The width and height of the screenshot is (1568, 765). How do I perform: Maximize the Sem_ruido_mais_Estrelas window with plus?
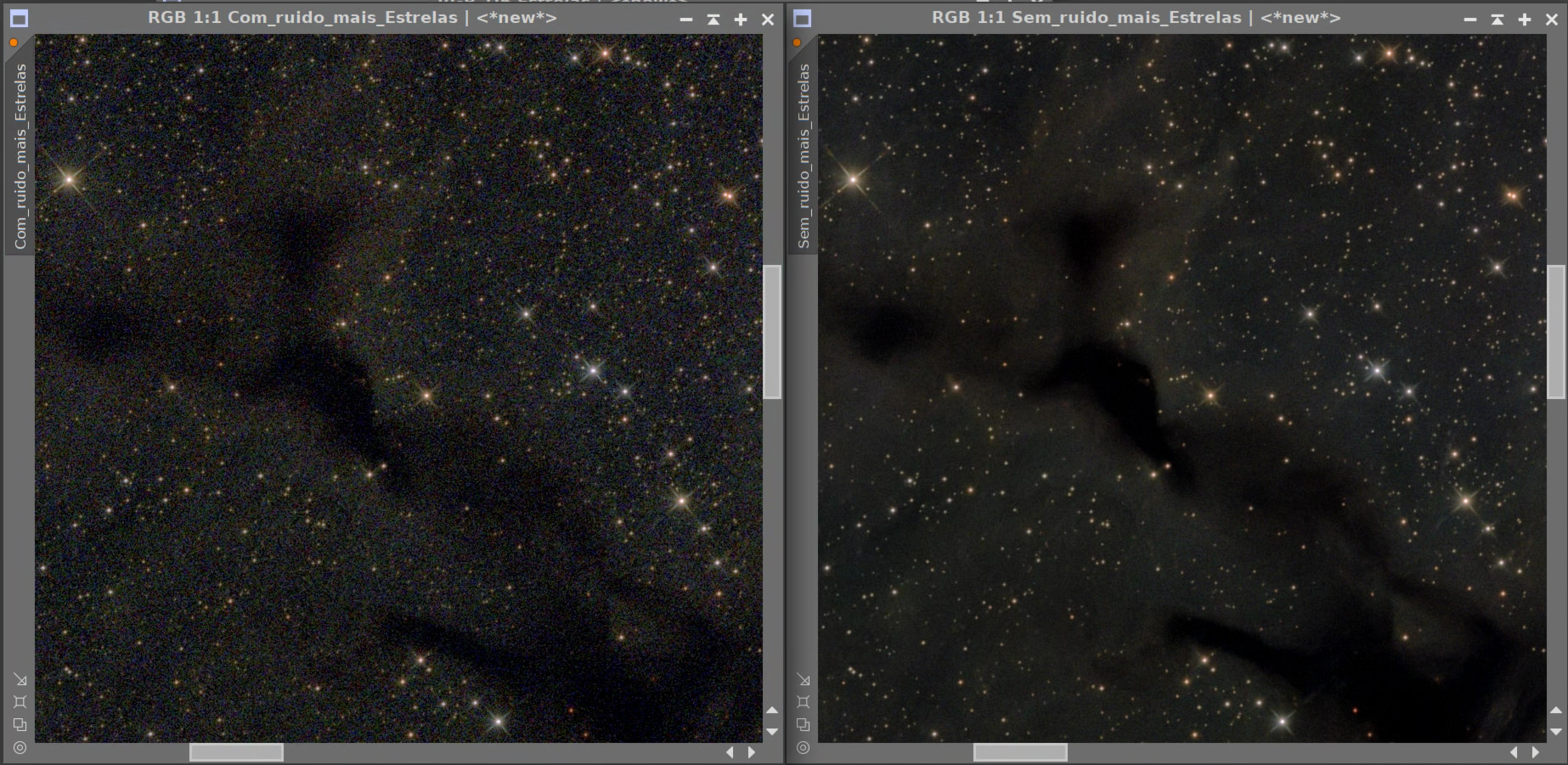point(1525,19)
